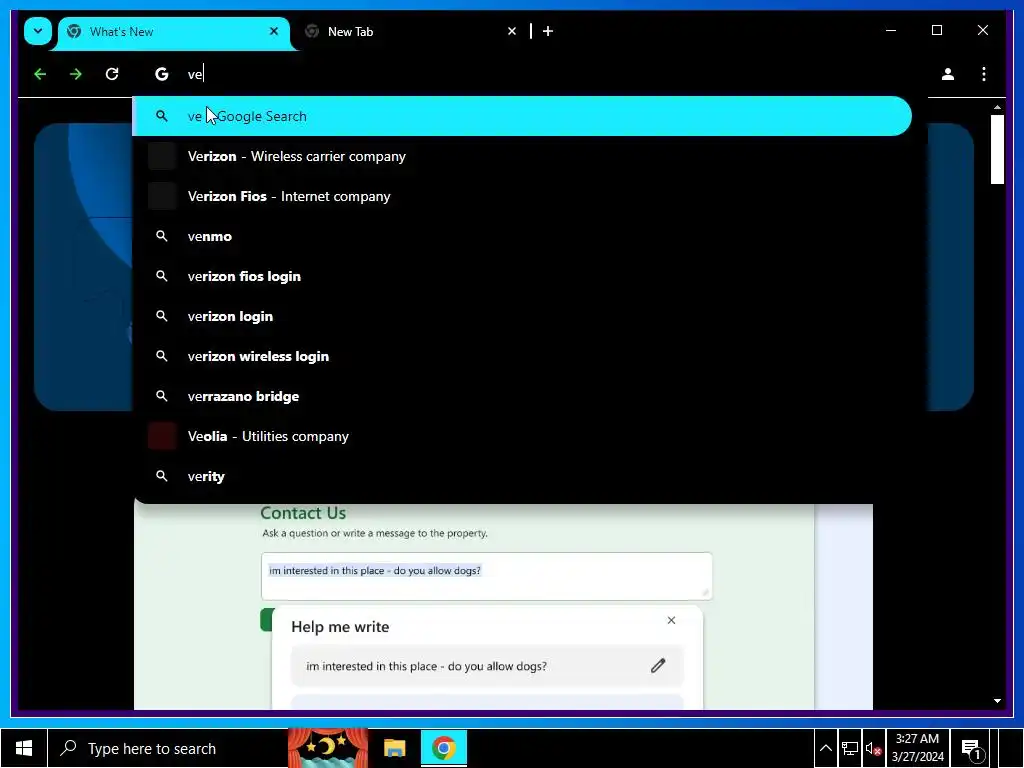1024x768 pixels.
Task: Open a new tab with plus button
Action: coord(548,31)
